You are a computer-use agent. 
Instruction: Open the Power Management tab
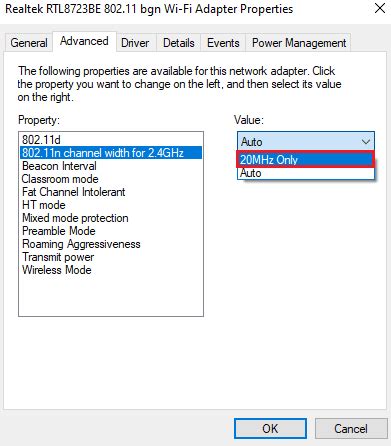point(299,43)
